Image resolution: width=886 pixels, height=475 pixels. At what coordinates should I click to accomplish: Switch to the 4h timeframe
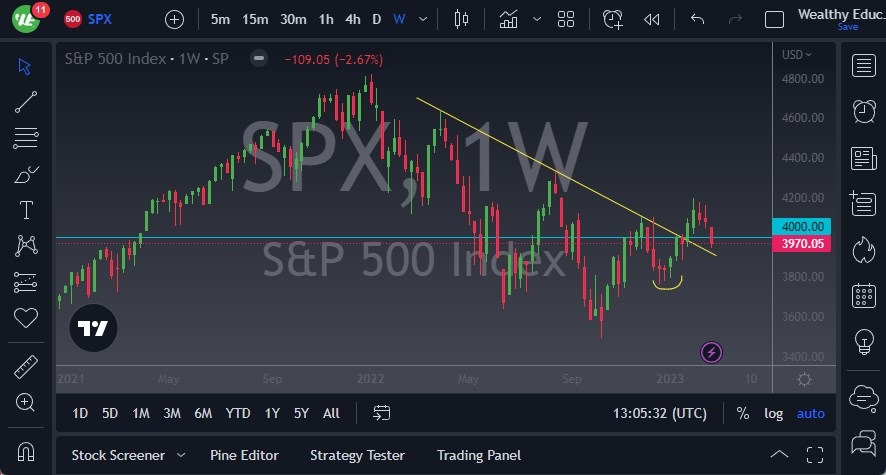[352, 19]
